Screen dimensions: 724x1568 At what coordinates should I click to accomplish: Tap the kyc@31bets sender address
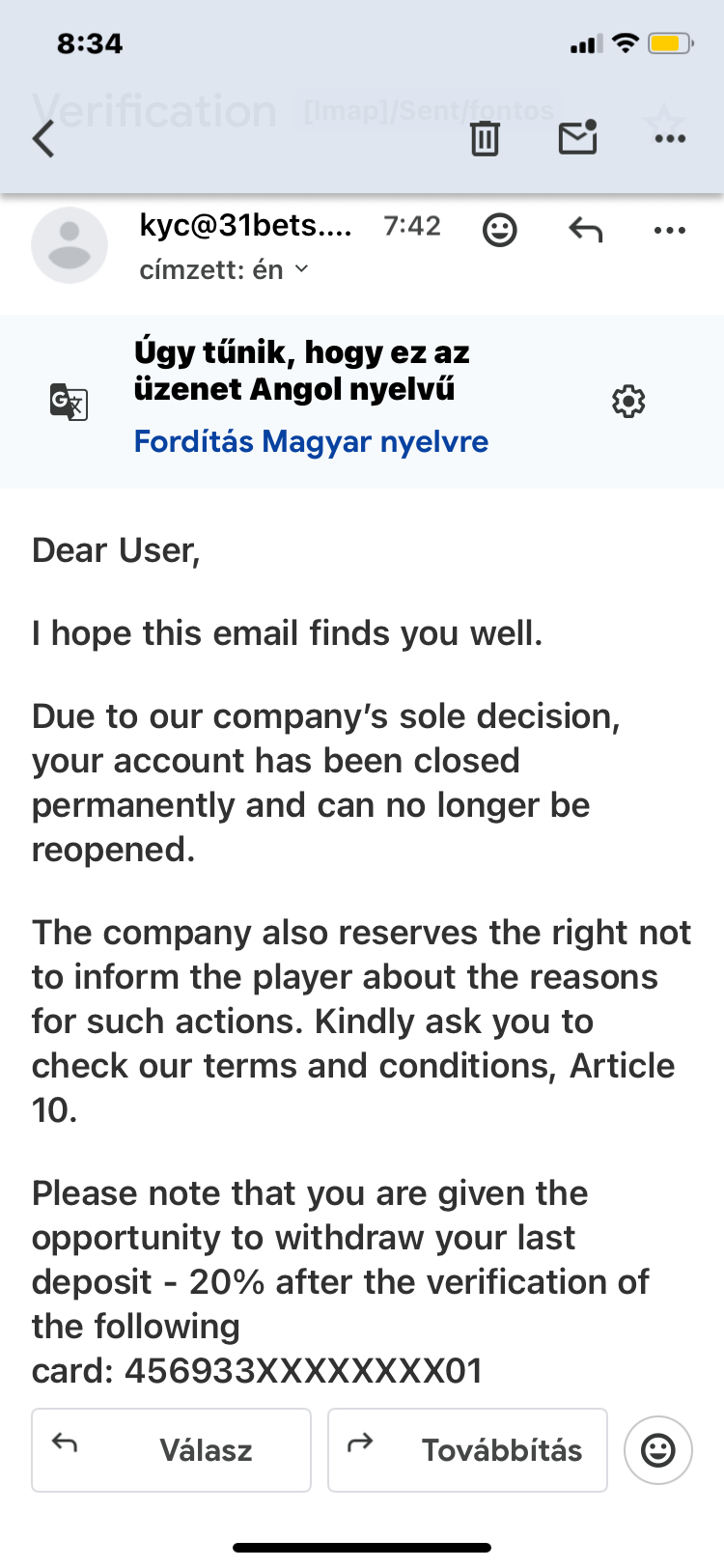pos(245,225)
